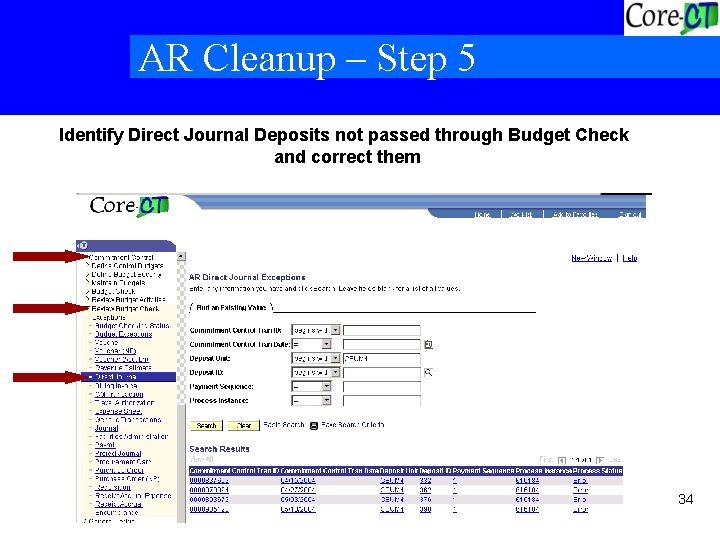Screen dimensions: 720x540
Task: Go to Home in top navigation
Action: 482,214
